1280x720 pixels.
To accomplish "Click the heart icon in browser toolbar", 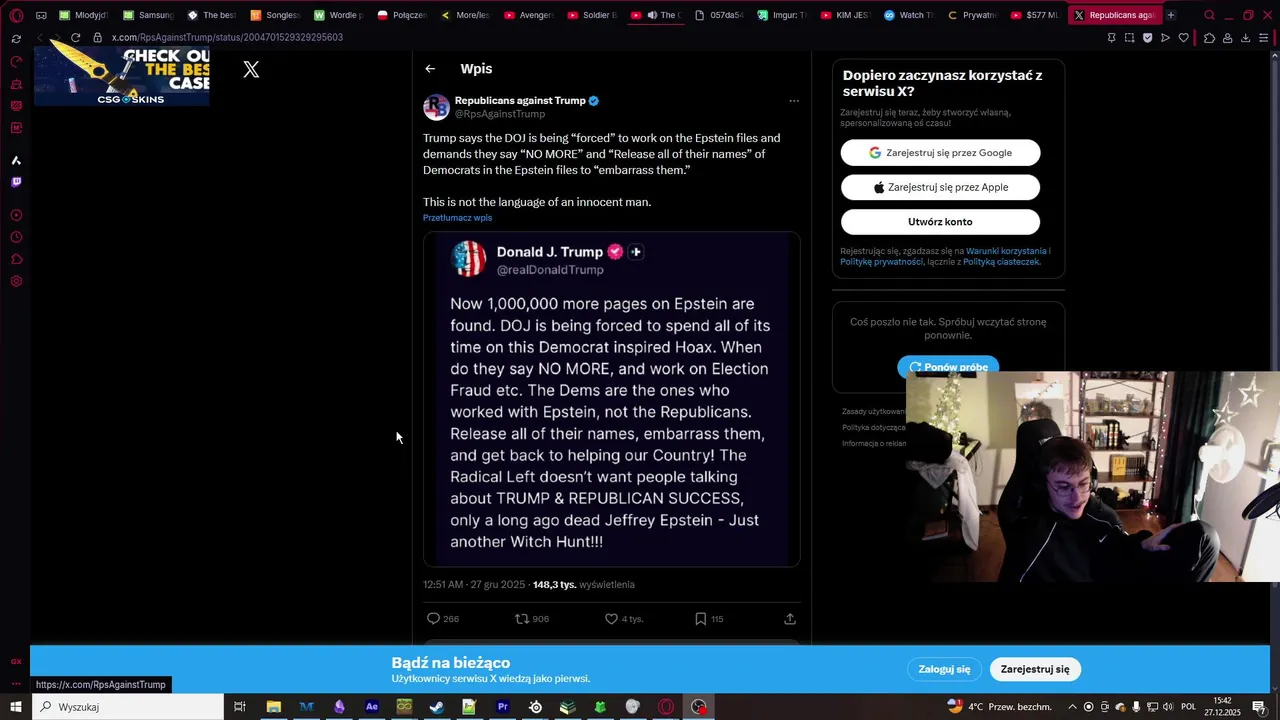I will 1183,38.
